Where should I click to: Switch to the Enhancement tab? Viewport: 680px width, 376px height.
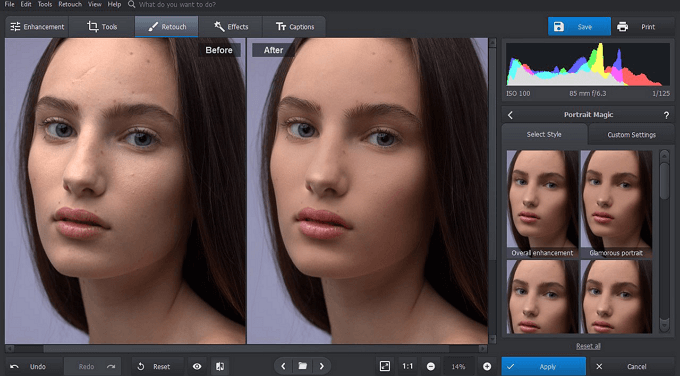[37, 26]
